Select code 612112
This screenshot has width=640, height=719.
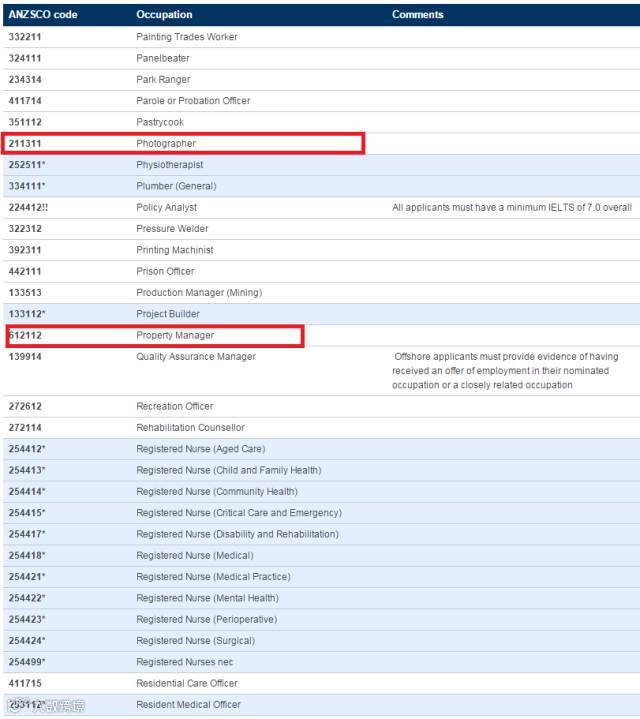[x=25, y=335]
